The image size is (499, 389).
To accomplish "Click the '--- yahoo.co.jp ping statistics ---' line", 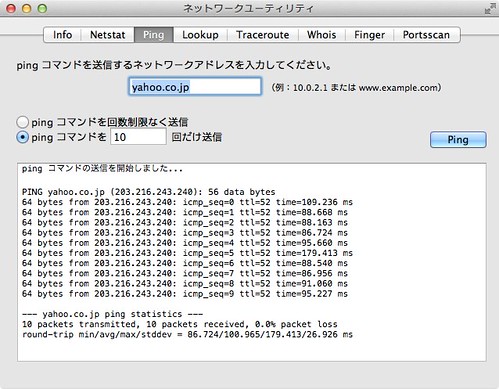I will [x=113, y=314].
